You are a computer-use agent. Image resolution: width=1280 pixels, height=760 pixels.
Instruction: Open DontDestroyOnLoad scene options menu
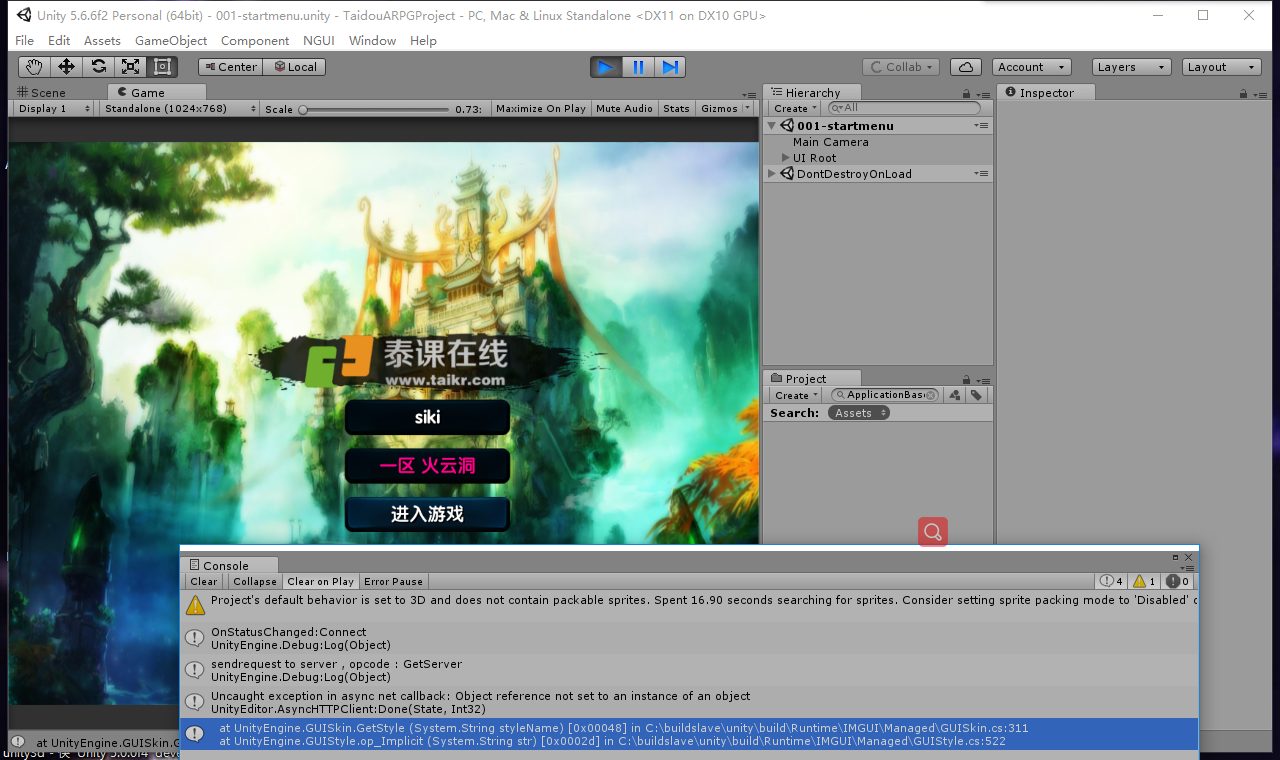click(981, 174)
